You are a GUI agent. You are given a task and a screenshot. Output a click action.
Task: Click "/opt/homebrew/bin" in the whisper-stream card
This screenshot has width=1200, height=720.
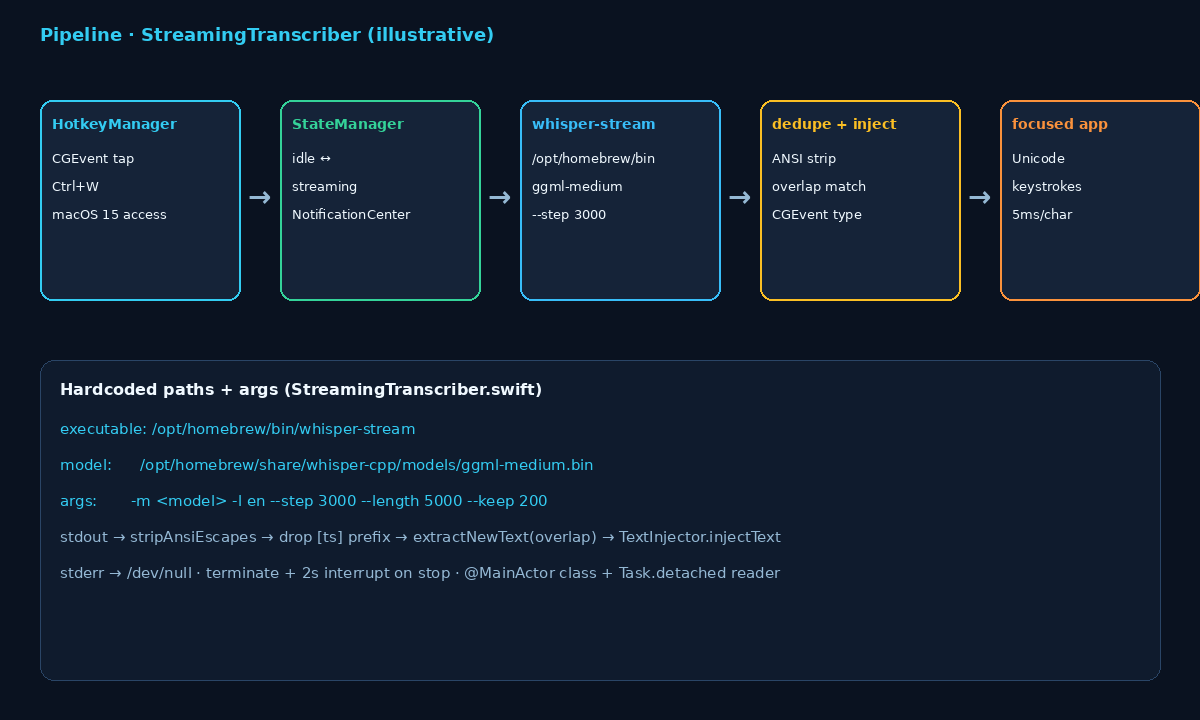593,158
